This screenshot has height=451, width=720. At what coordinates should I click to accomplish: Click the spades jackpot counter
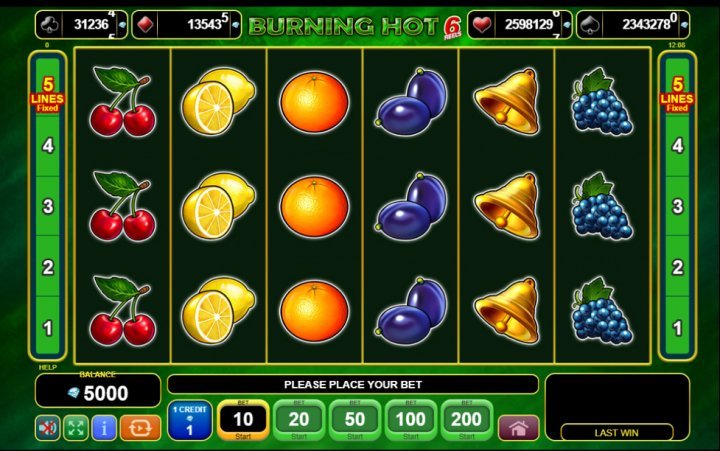click(x=633, y=25)
